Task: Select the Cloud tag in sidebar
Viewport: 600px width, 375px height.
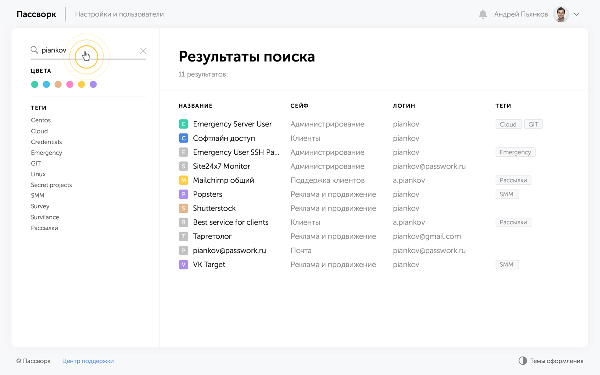Action: coord(39,131)
